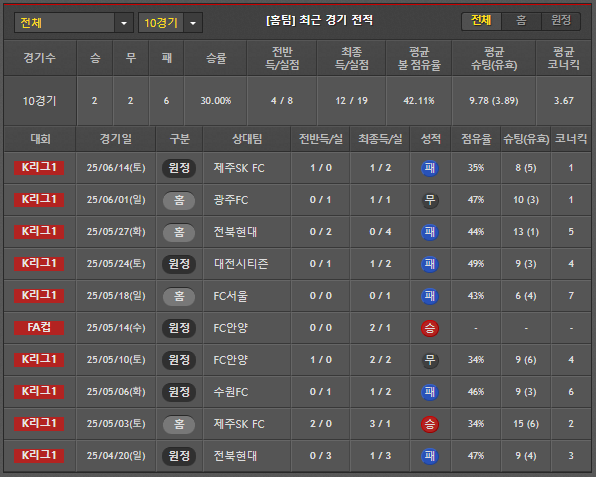
Task: Click the 경기일 column header
Action: [x=116, y=139]
